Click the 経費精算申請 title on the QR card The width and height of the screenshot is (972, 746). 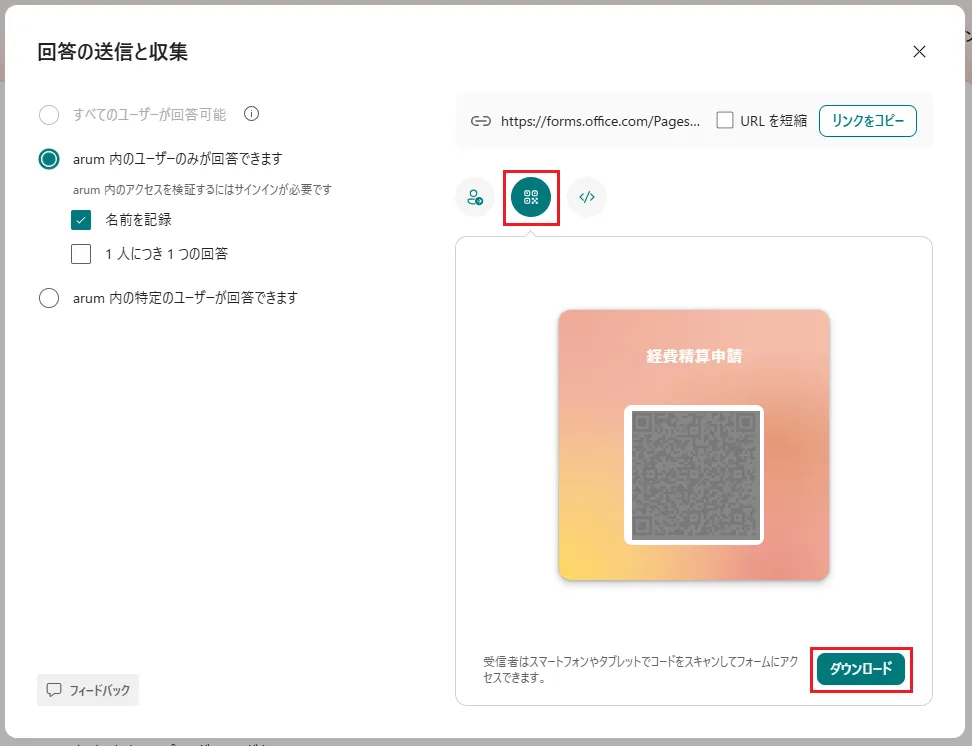694,353
